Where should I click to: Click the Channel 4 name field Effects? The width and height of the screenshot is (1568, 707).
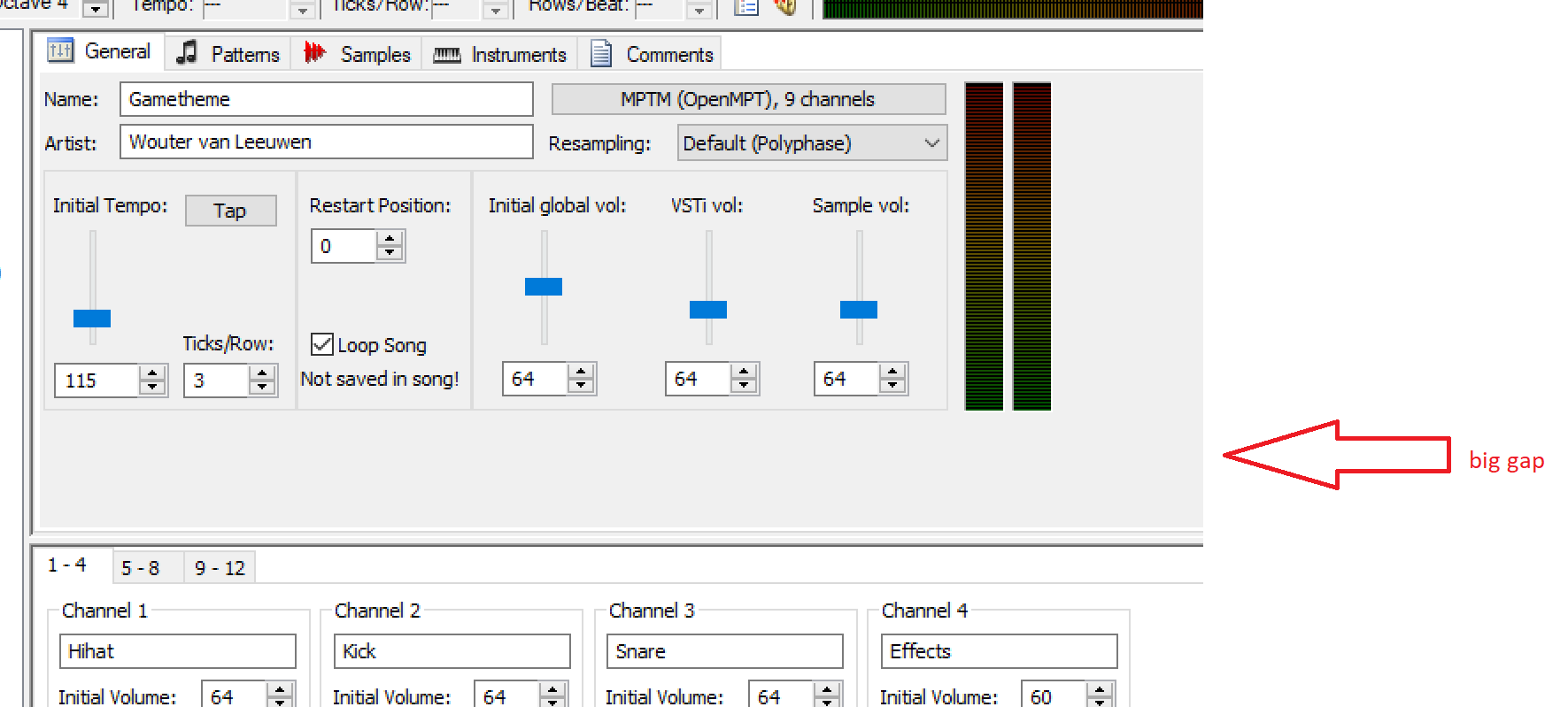(1000, 651)
